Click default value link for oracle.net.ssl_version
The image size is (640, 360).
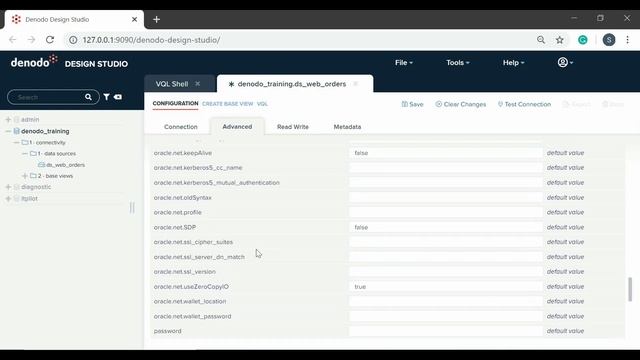(565, 271)
